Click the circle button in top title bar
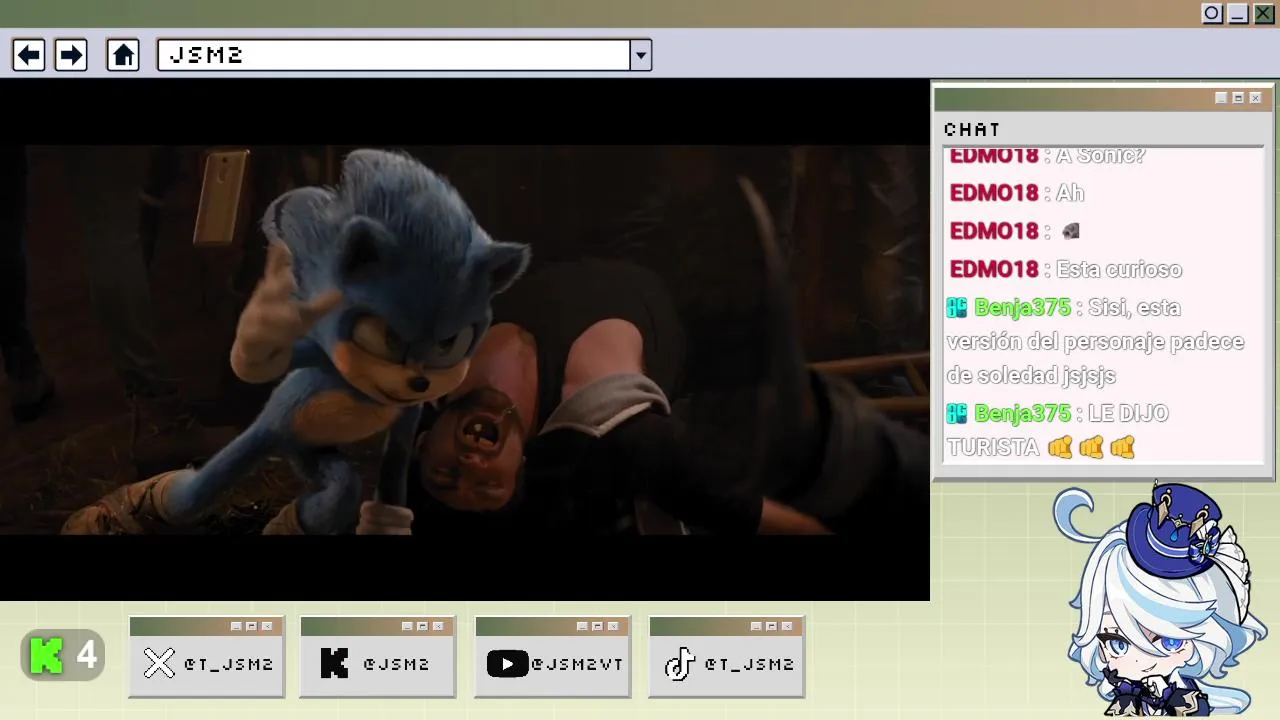The height and width of the screenshot is (720, 1280). click(1212, 14)
